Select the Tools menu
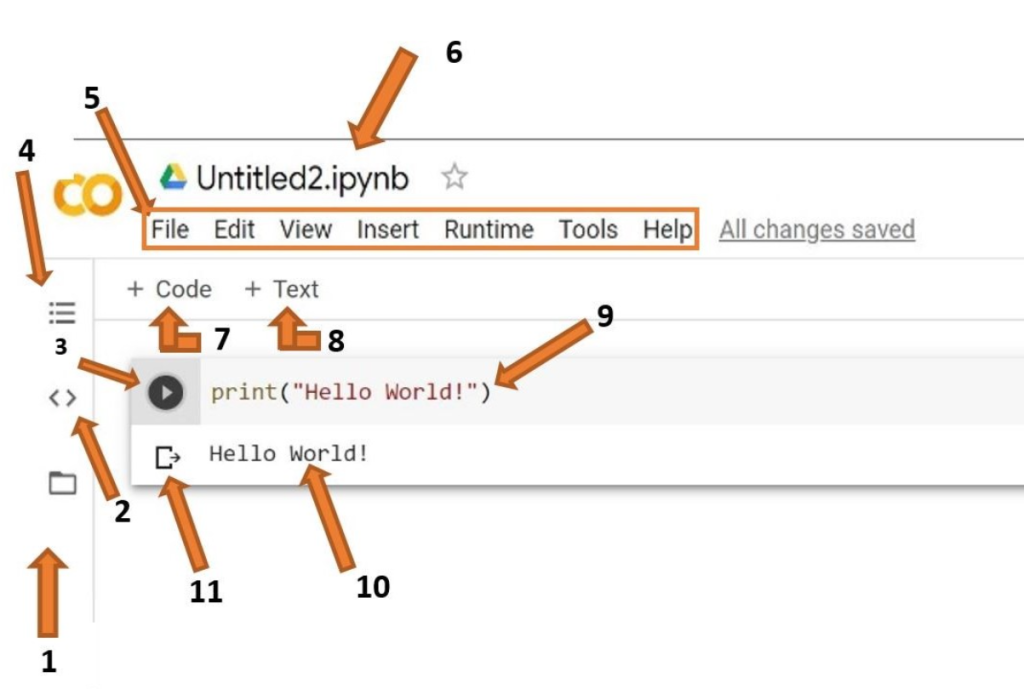 click(x=588, y=230)
